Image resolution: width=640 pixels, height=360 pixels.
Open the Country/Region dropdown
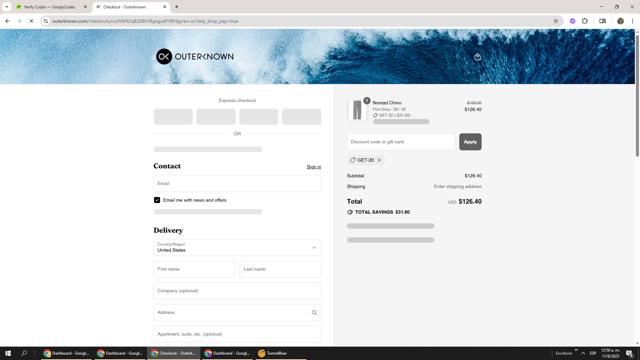(x=237, y=247)
